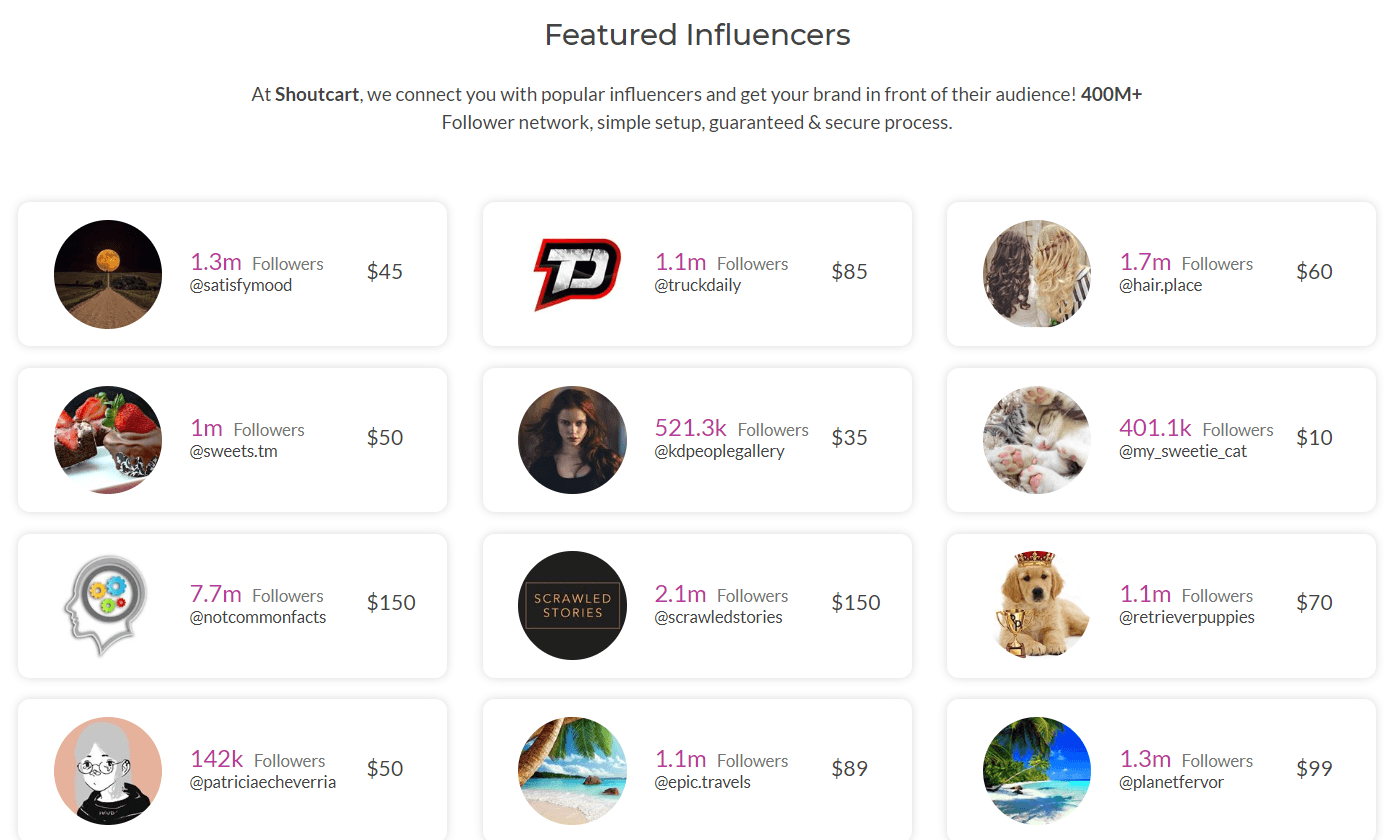Click the truckdaily TD logo
Image resolution: width=1394 pixels, height=840 pixels.
point(577,274)
